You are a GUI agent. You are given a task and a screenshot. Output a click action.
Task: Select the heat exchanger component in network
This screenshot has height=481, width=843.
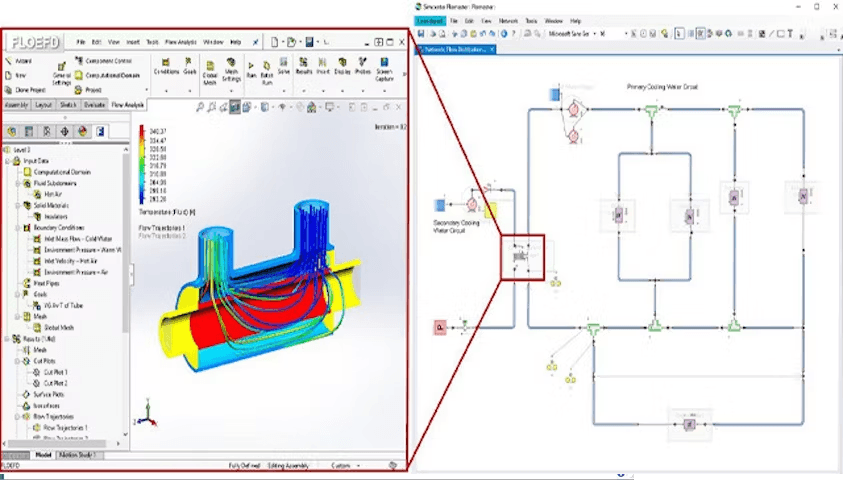521,257
